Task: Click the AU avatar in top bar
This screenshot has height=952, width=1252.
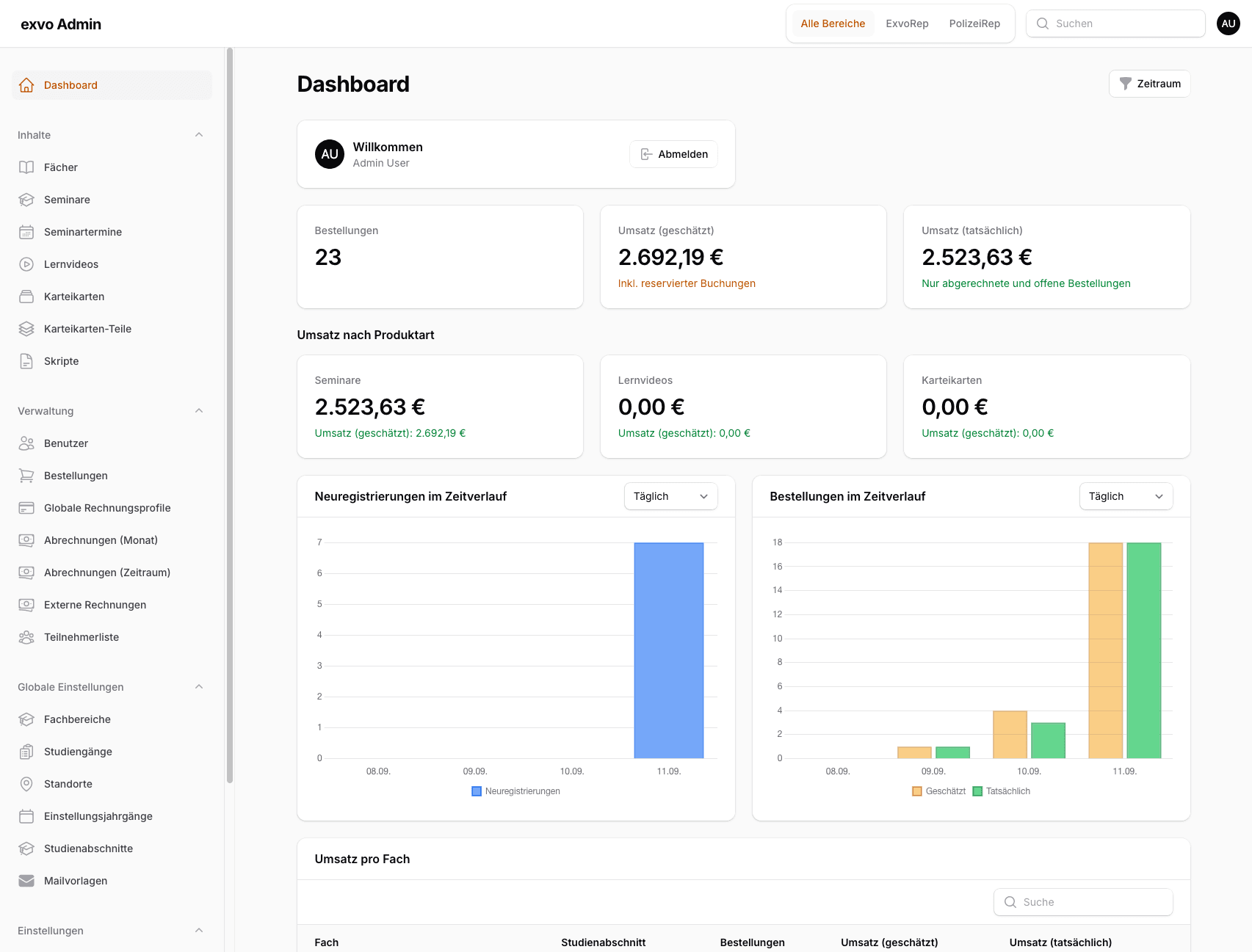Action: coord(1229,23)
